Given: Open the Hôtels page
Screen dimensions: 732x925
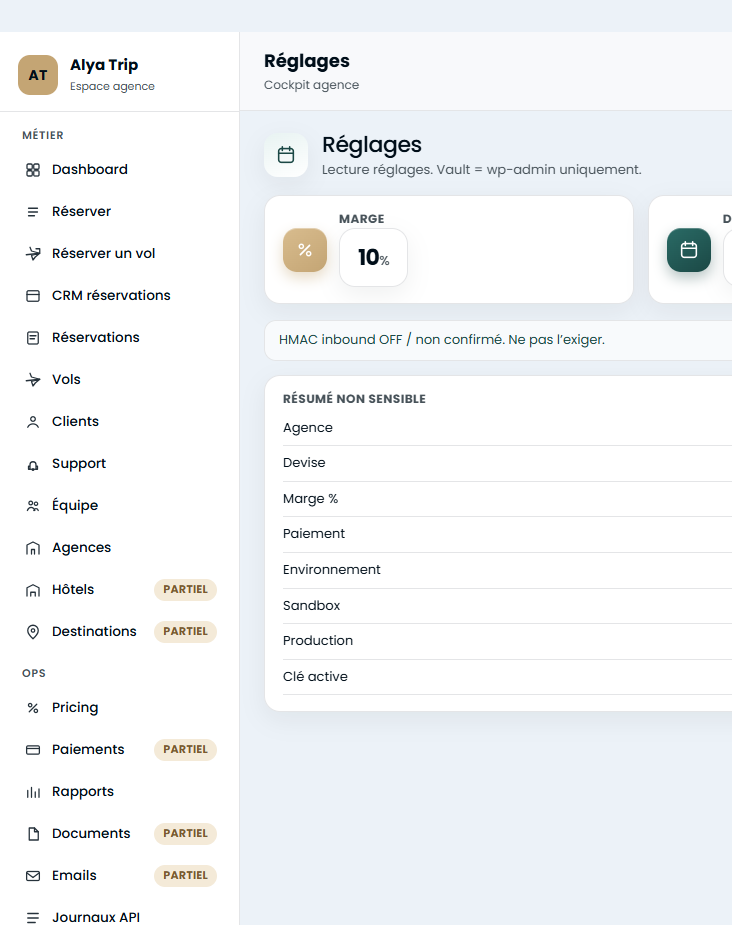Looking at the screenshot, I should pyautogui.click(x=120, y=590).
